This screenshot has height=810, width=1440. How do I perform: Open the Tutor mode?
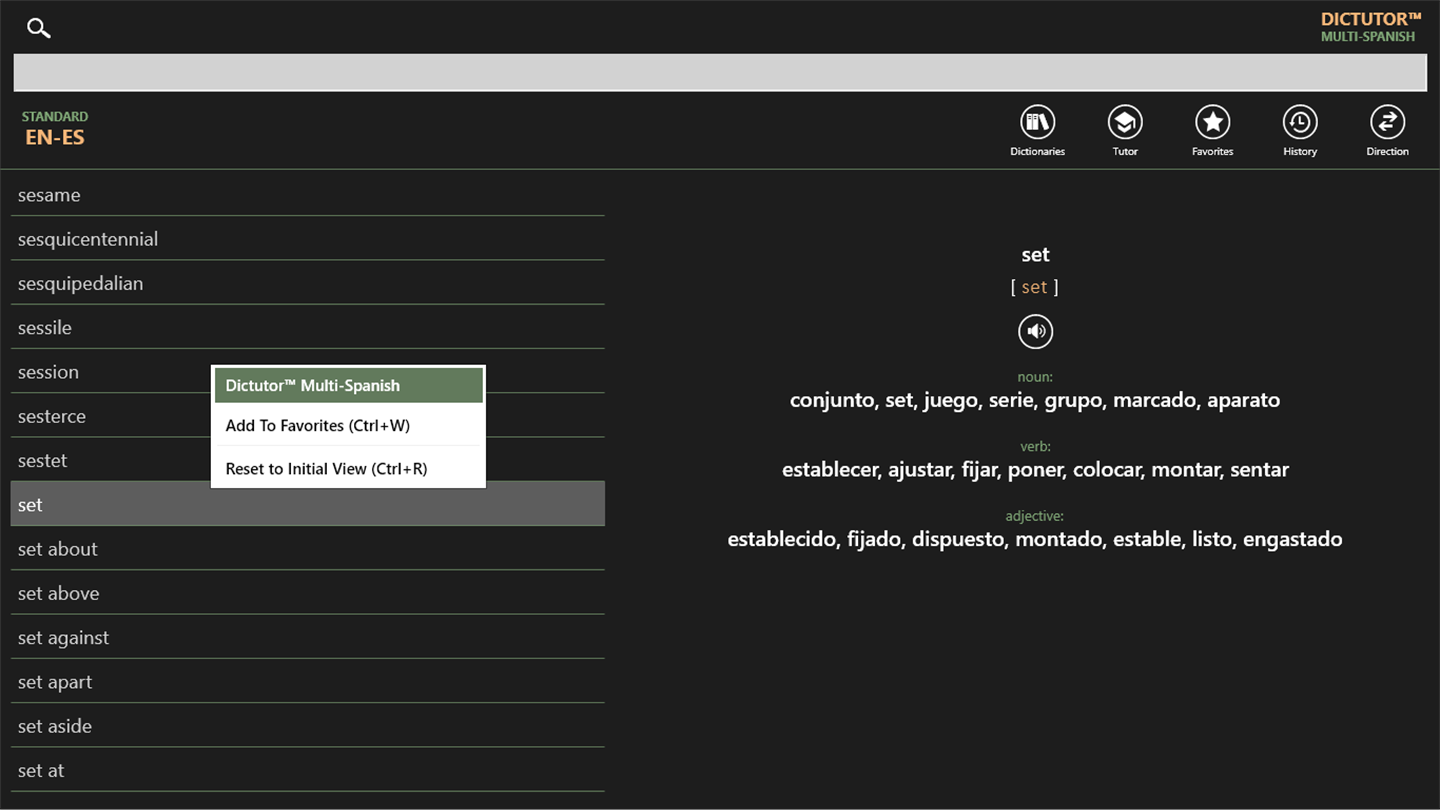(x=1125, y=131)
